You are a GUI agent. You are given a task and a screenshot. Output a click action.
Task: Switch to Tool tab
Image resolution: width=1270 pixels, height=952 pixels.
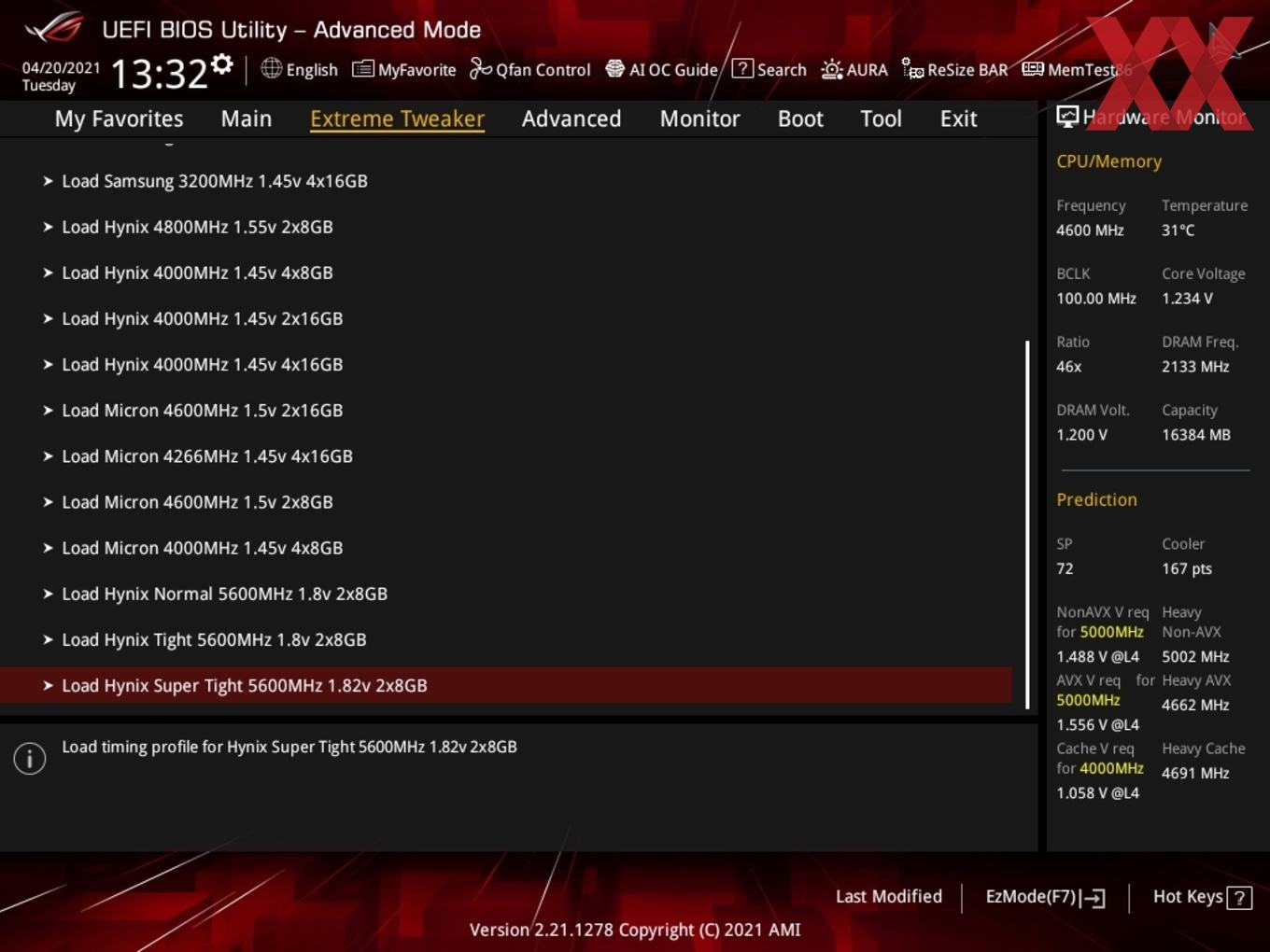pos(881,119)
